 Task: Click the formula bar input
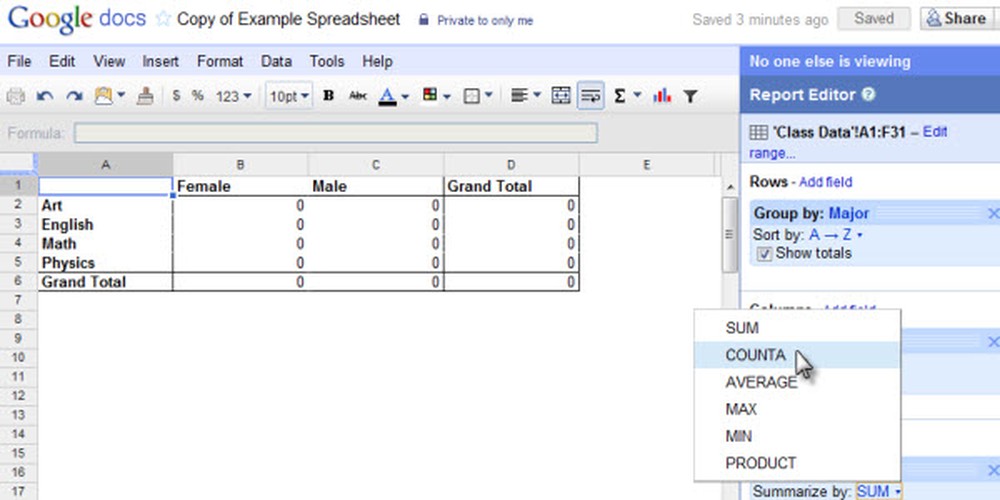335,133
